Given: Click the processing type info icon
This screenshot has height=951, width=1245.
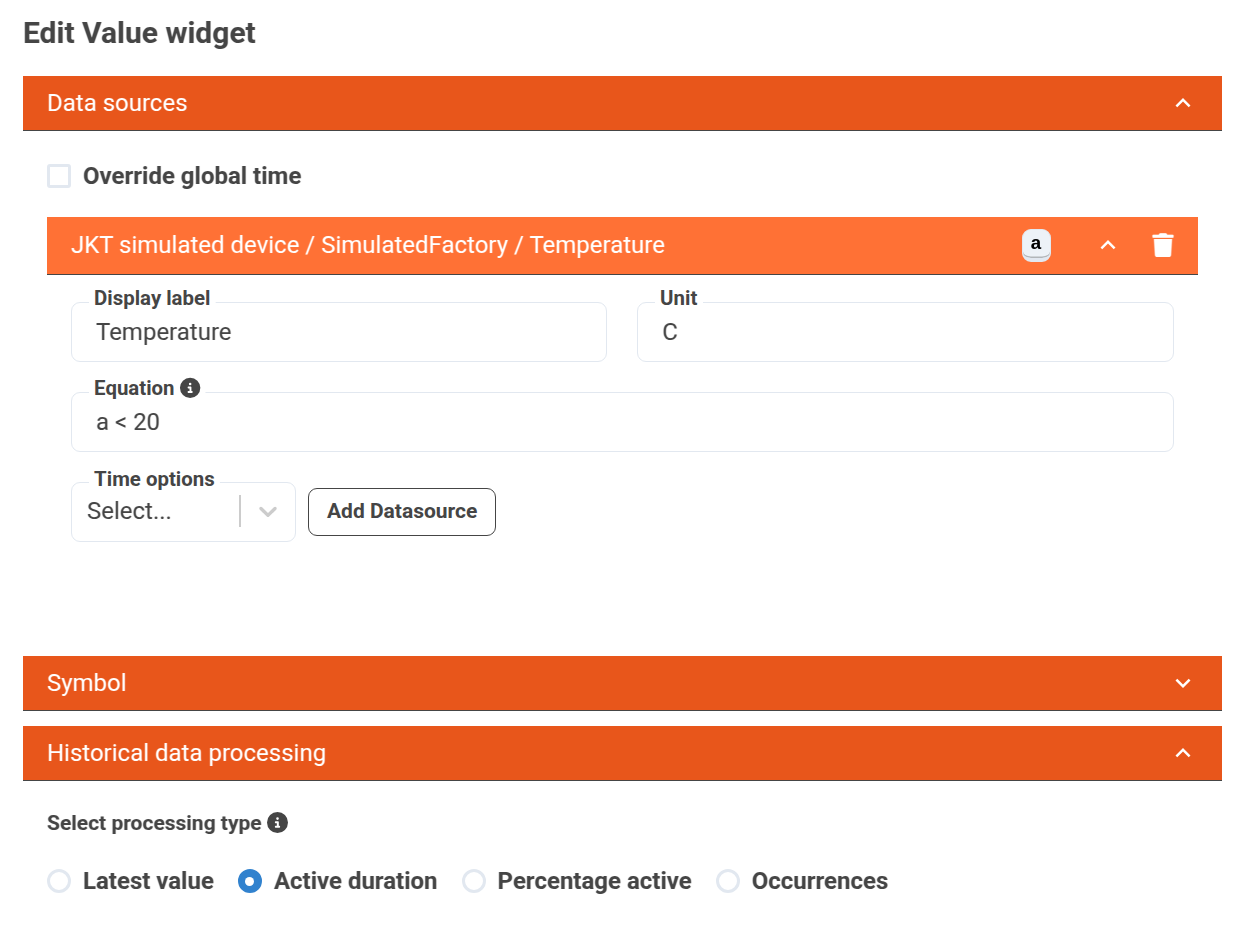Looking at the screenshot, I should click(x=278, y=823).
